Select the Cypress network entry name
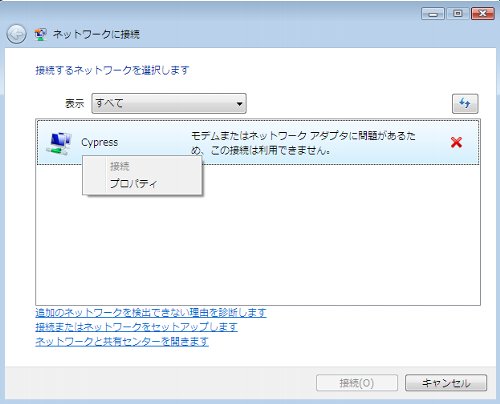500x404 pixels. point(100,142)
